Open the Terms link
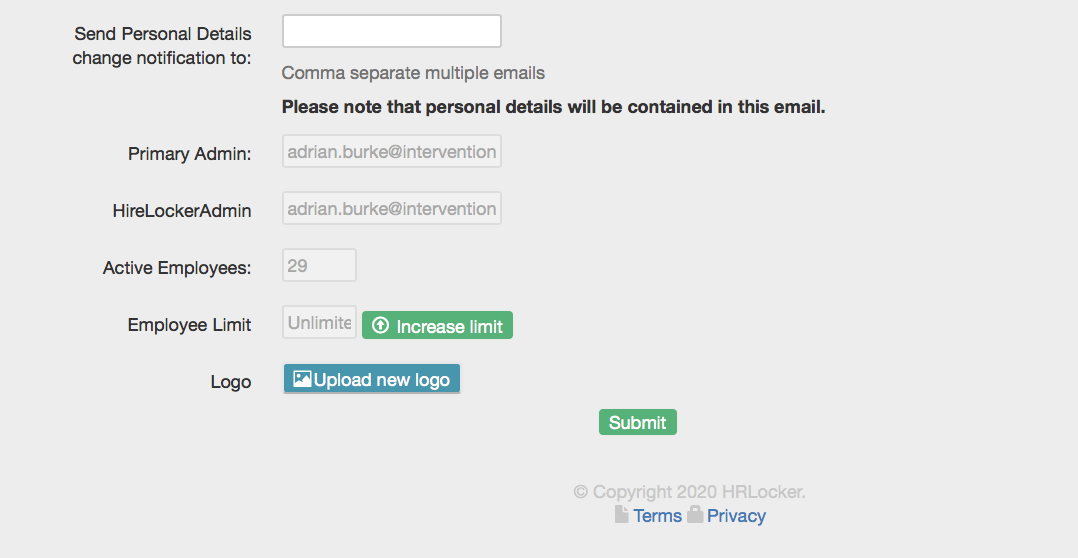This screenshot has width=1078, height=558. (657, 516)
